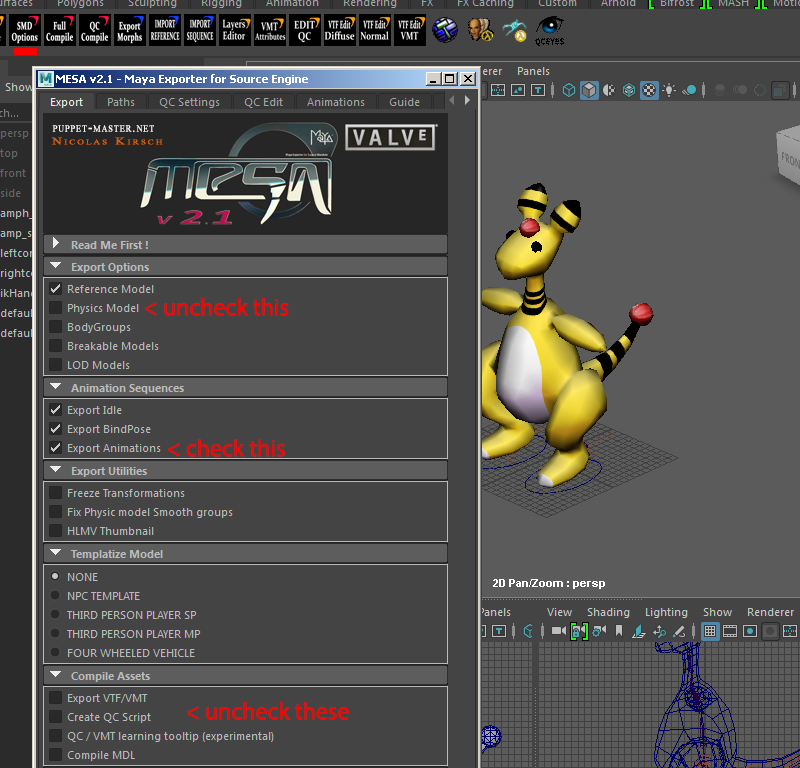Viewport: 800px width, 768px height.
Task: Check Export VTF/VMT option
Action: [56, 698]
